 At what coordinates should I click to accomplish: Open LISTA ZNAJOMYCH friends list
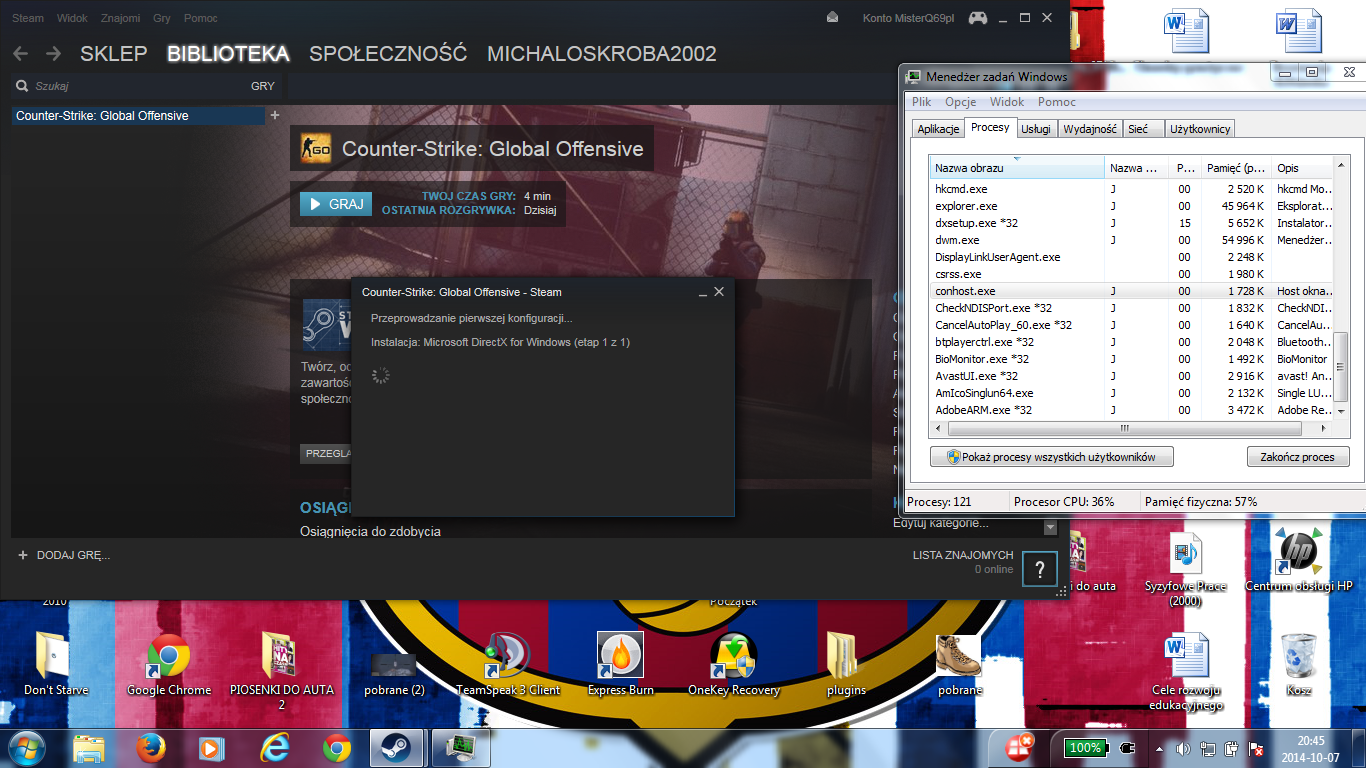[963, 555]
